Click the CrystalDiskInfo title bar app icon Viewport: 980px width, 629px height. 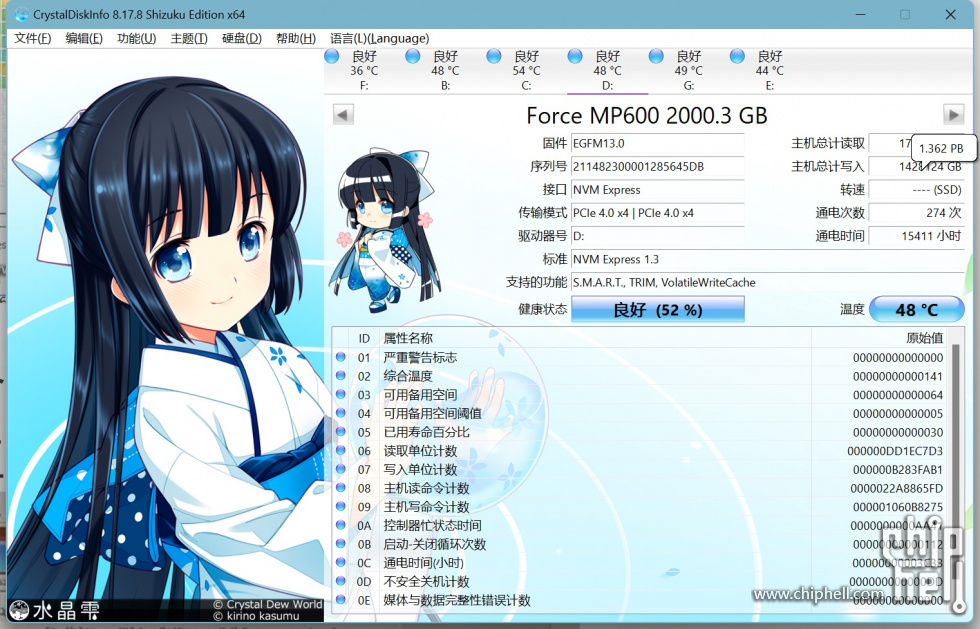(21, 14)
